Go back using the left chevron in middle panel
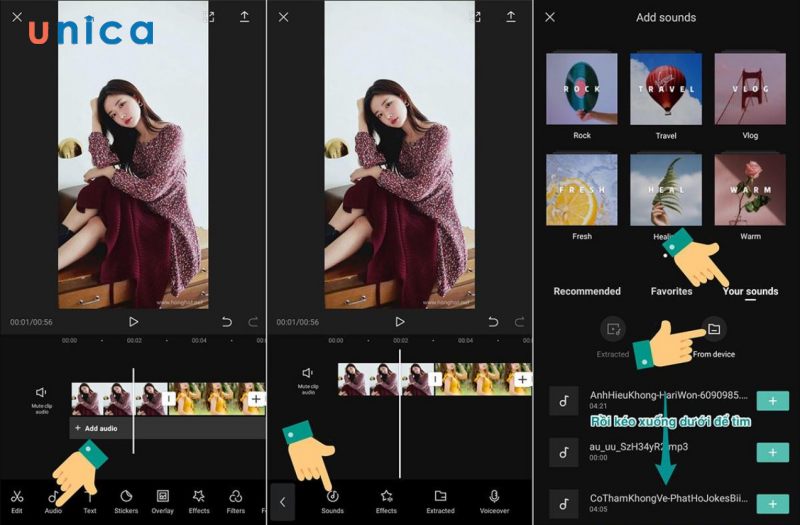Image resolution: width=800 pixels, height=525 pixels. (x=283, y=502)
